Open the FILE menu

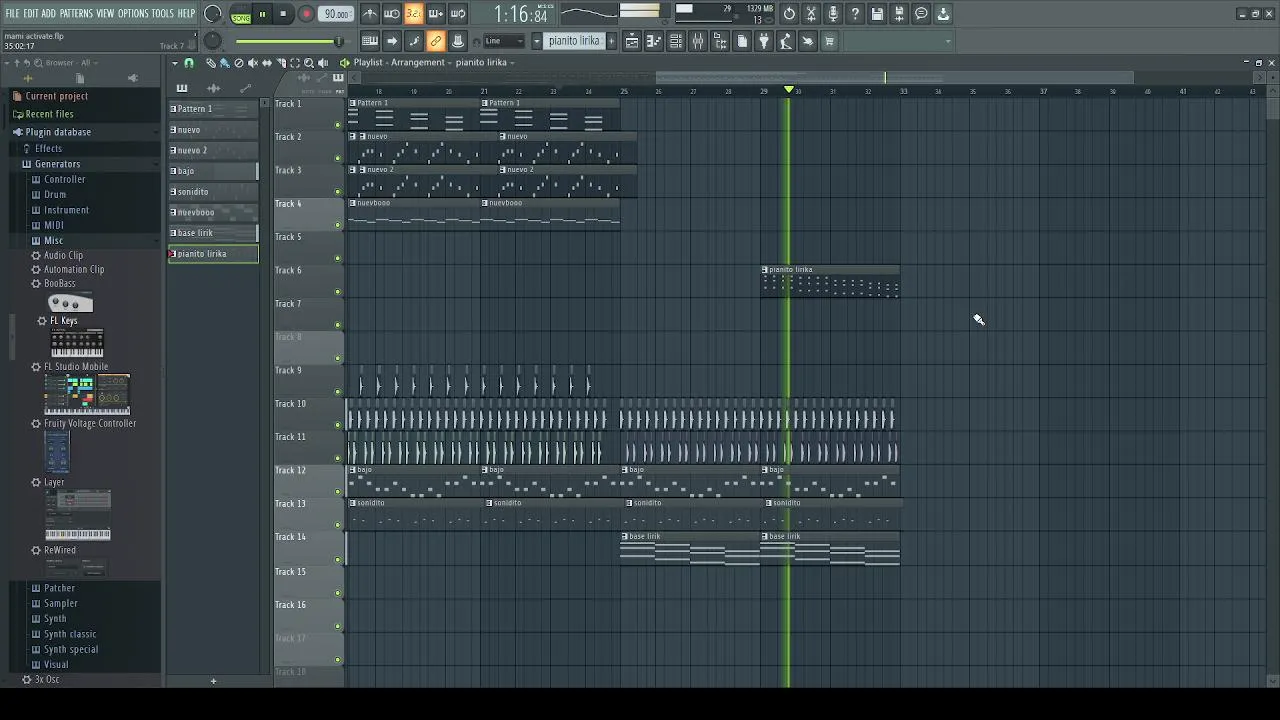tap(12, 13)
